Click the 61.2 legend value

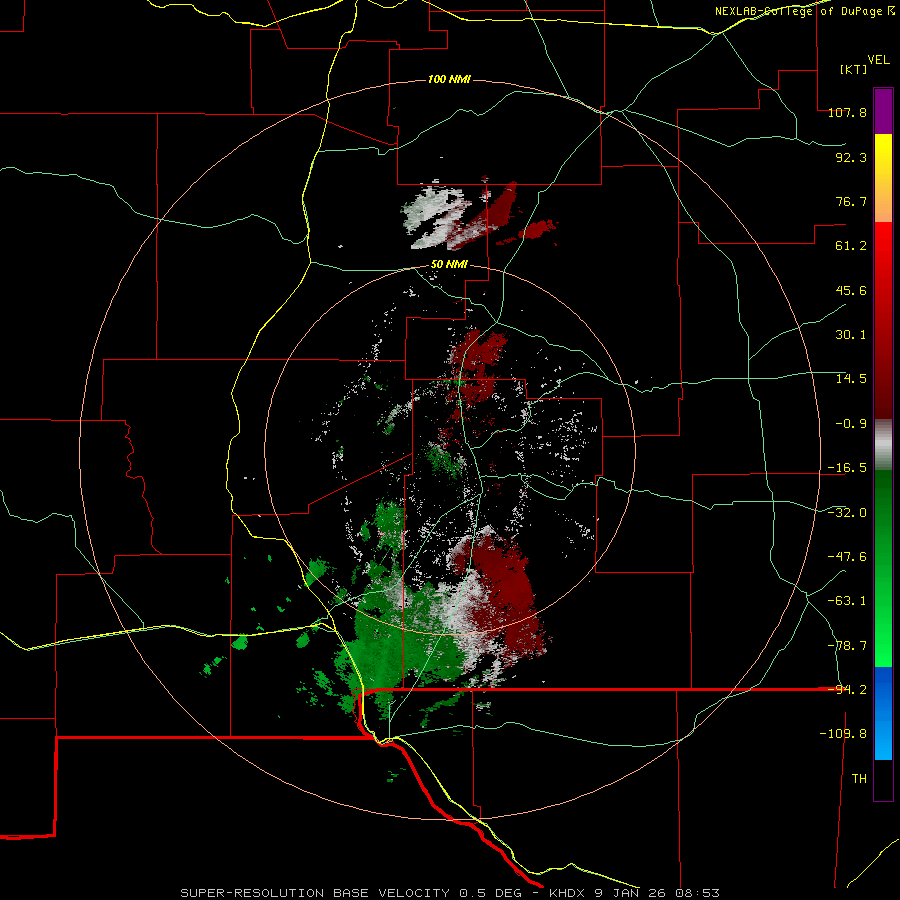[851, 246]
